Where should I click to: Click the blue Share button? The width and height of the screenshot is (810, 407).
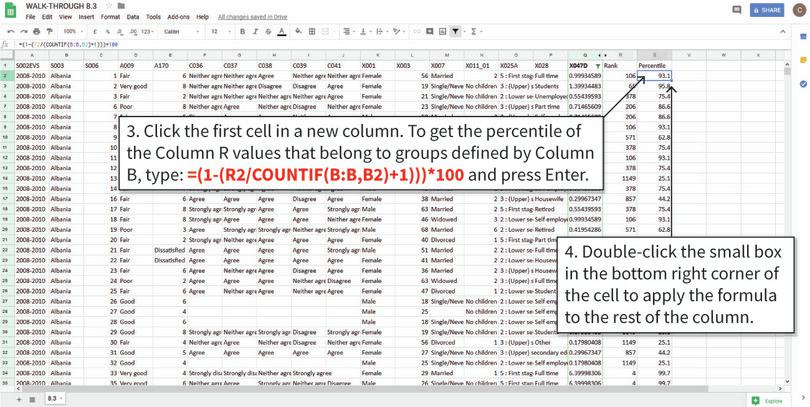click(769, 10)
